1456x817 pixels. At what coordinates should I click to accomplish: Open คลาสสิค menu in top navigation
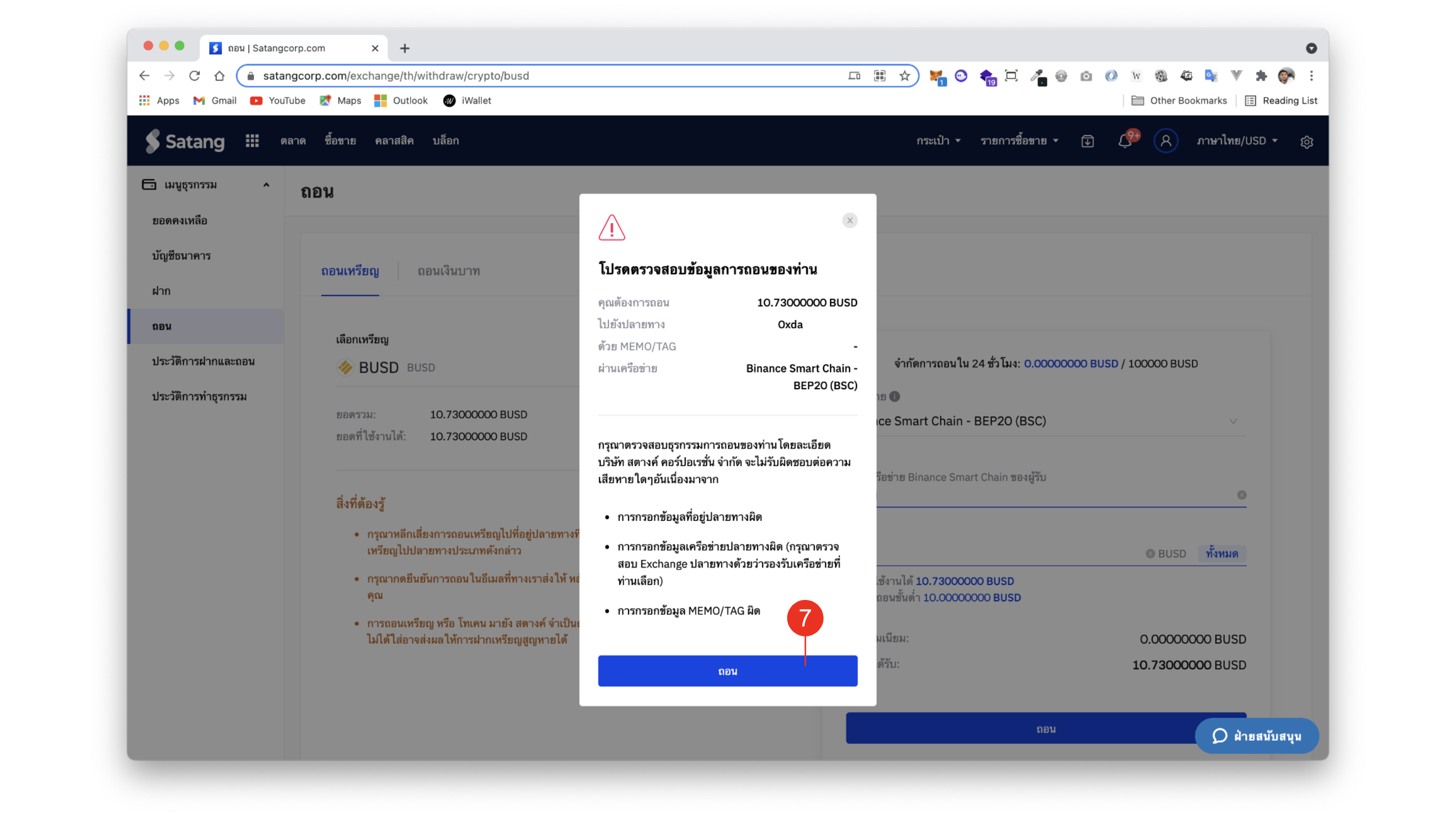[394, 141]
